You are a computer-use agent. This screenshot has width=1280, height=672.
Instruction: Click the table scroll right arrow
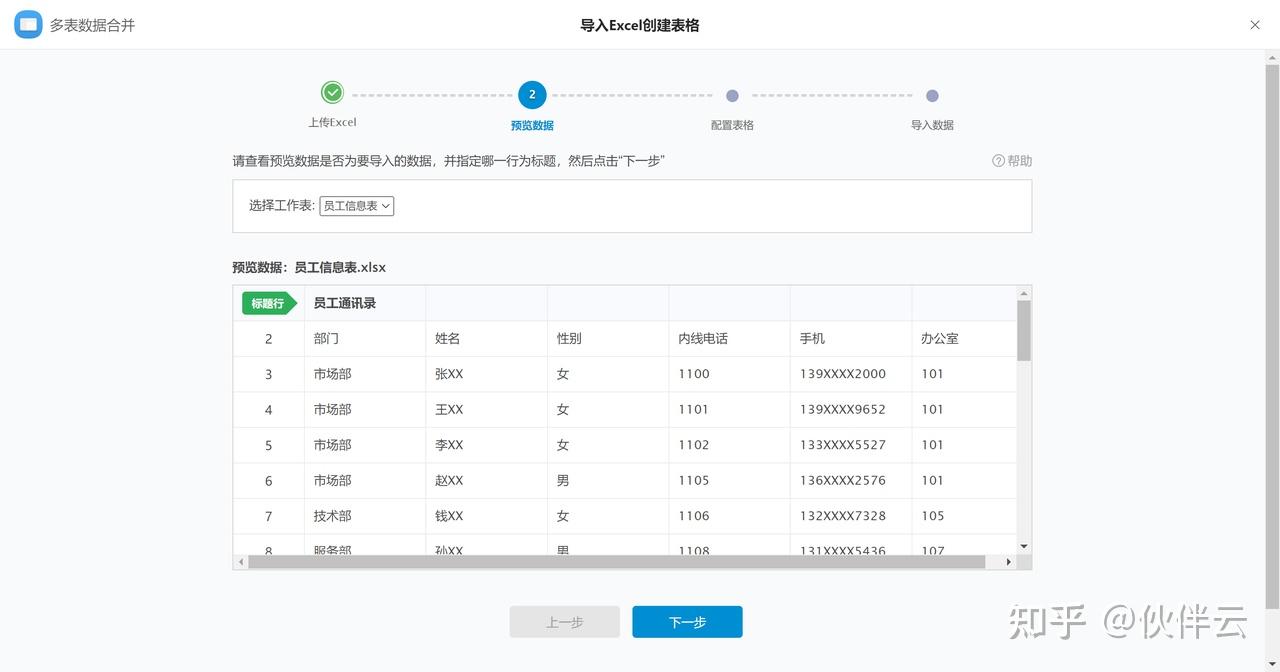[1009, 562]
